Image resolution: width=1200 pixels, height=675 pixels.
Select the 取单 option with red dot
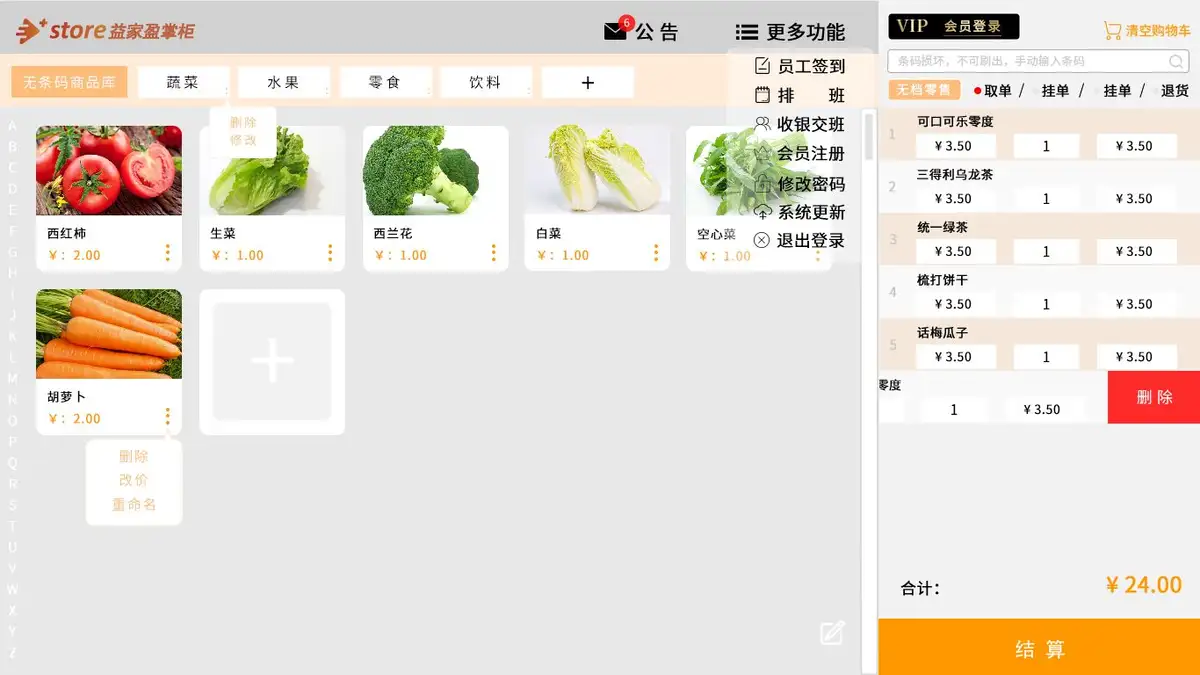coord(993,91)
